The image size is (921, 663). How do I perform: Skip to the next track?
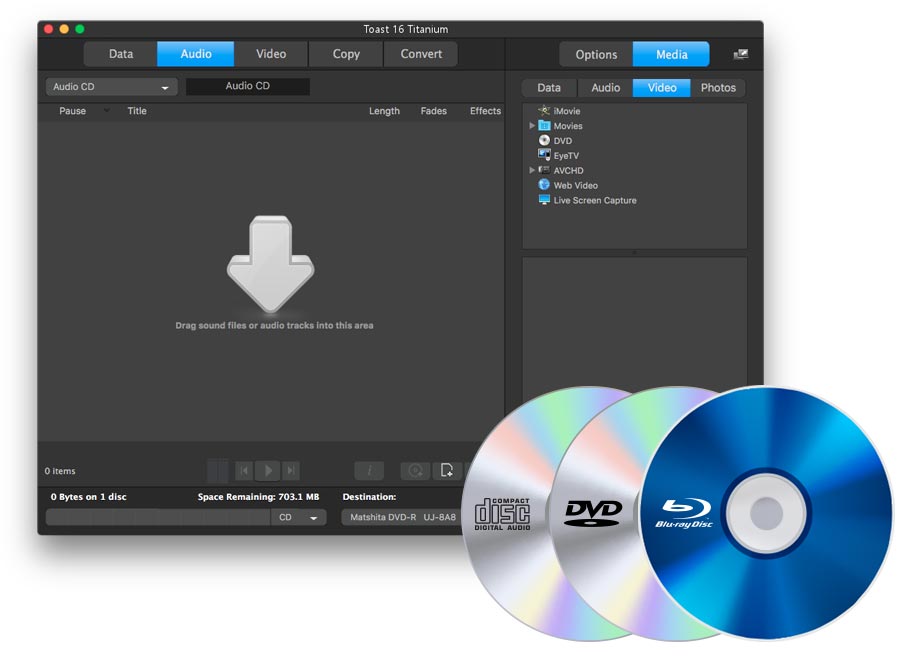[x=290, y=470]
